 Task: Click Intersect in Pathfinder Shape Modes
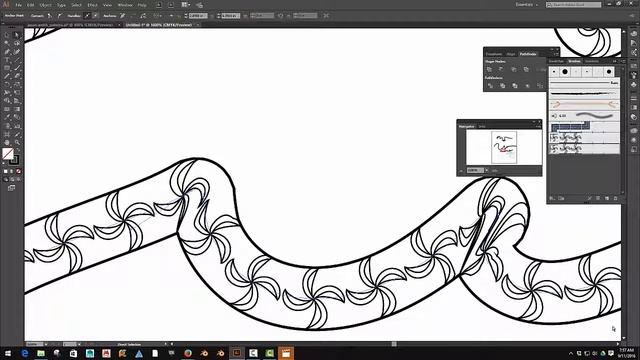[514, 69]
